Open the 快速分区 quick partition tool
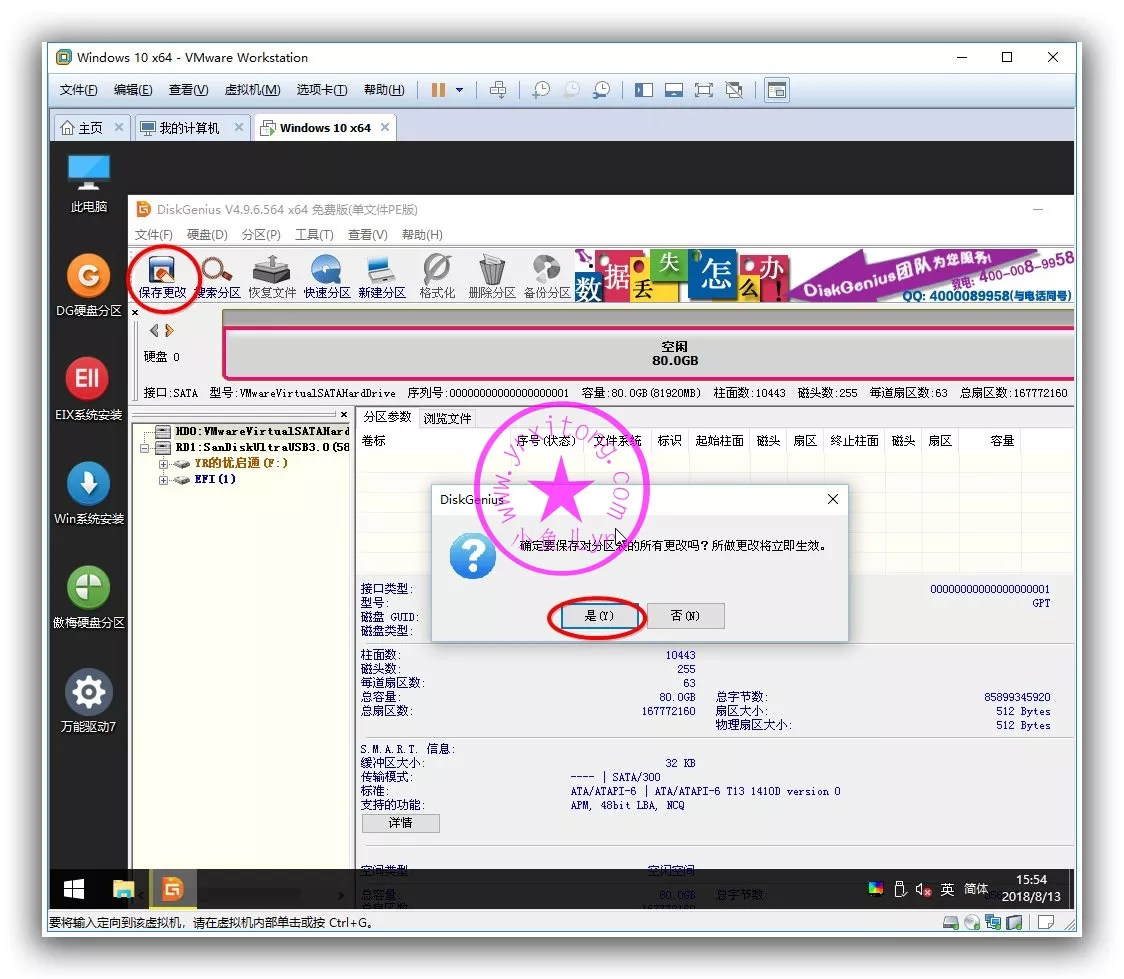1124x979 pixels. click(327, 277)
